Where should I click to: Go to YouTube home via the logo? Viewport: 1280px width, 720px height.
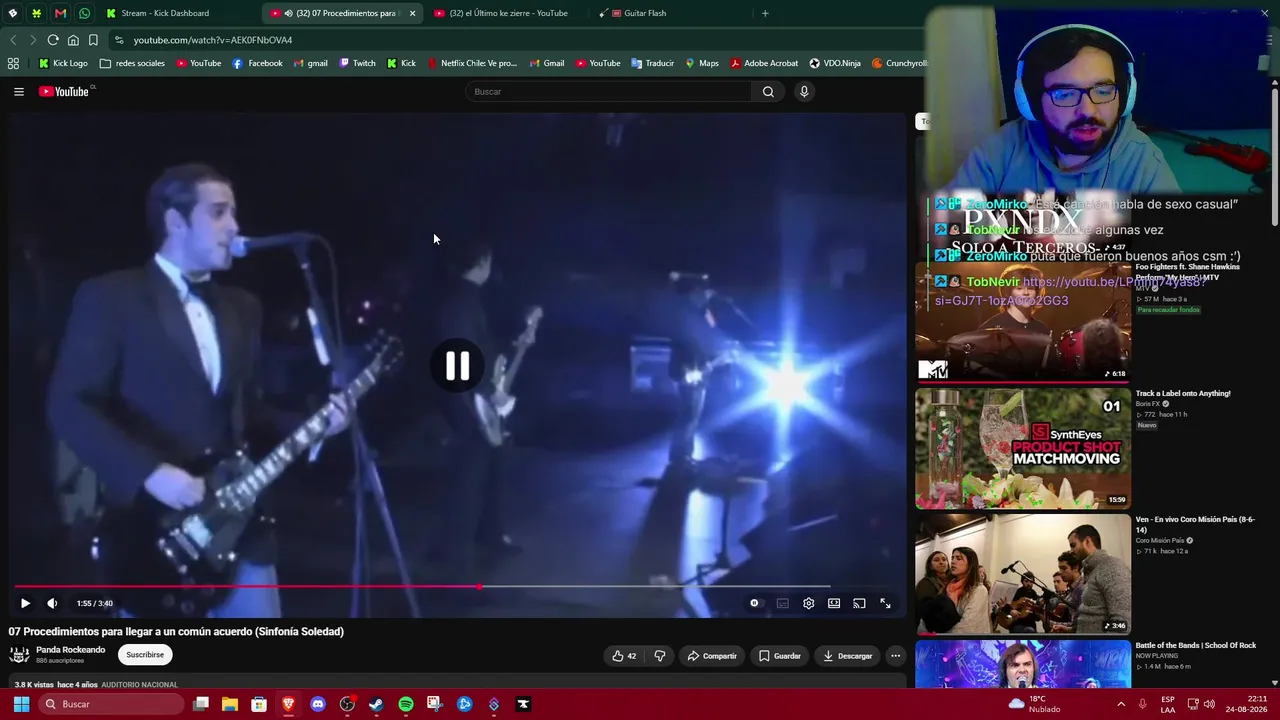pyautogui.click(x=64, y=92)
